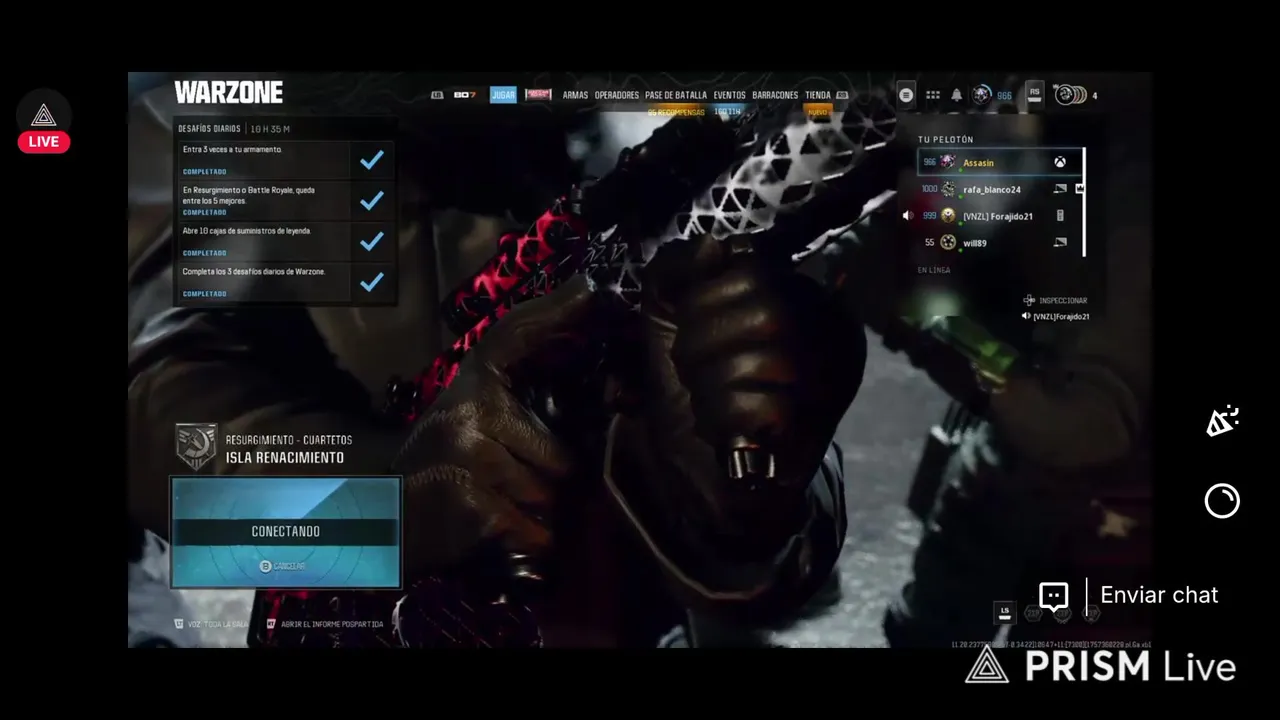Check 'Completa los 3 desafíos diarios' checkmark
This screenshot has height=720, width=1280.
371,283
